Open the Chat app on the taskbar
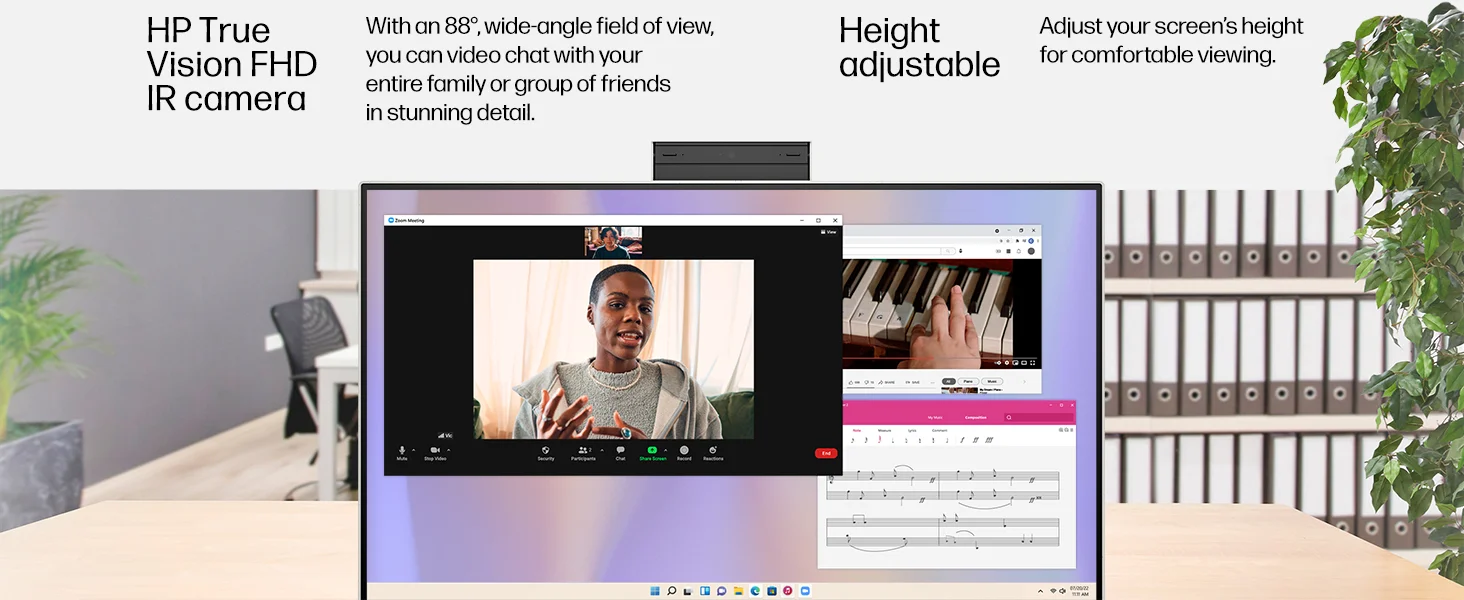Screen dimensions: 1464x600 [x=722, y=591]
